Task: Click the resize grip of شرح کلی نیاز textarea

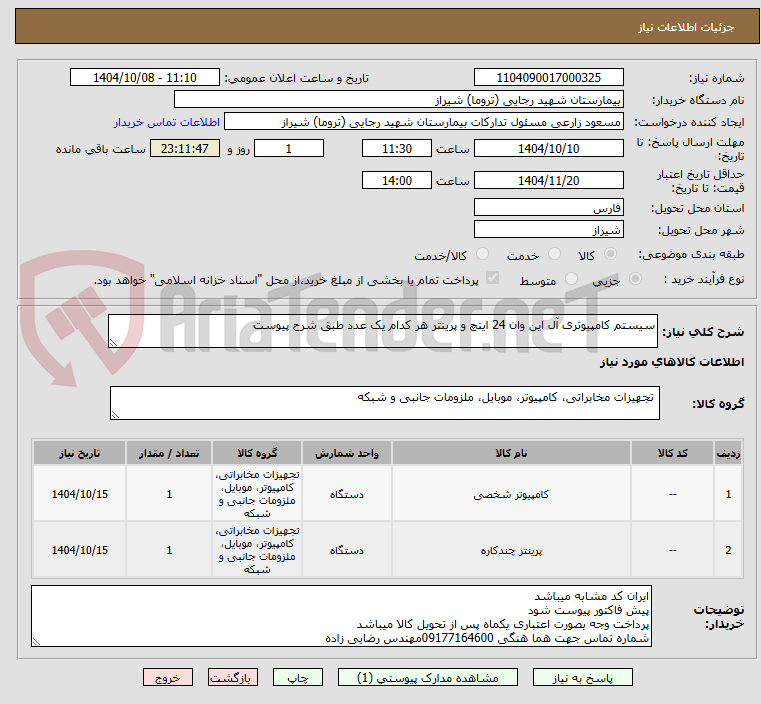Action: pyautogui.click(x=113, y=343)
